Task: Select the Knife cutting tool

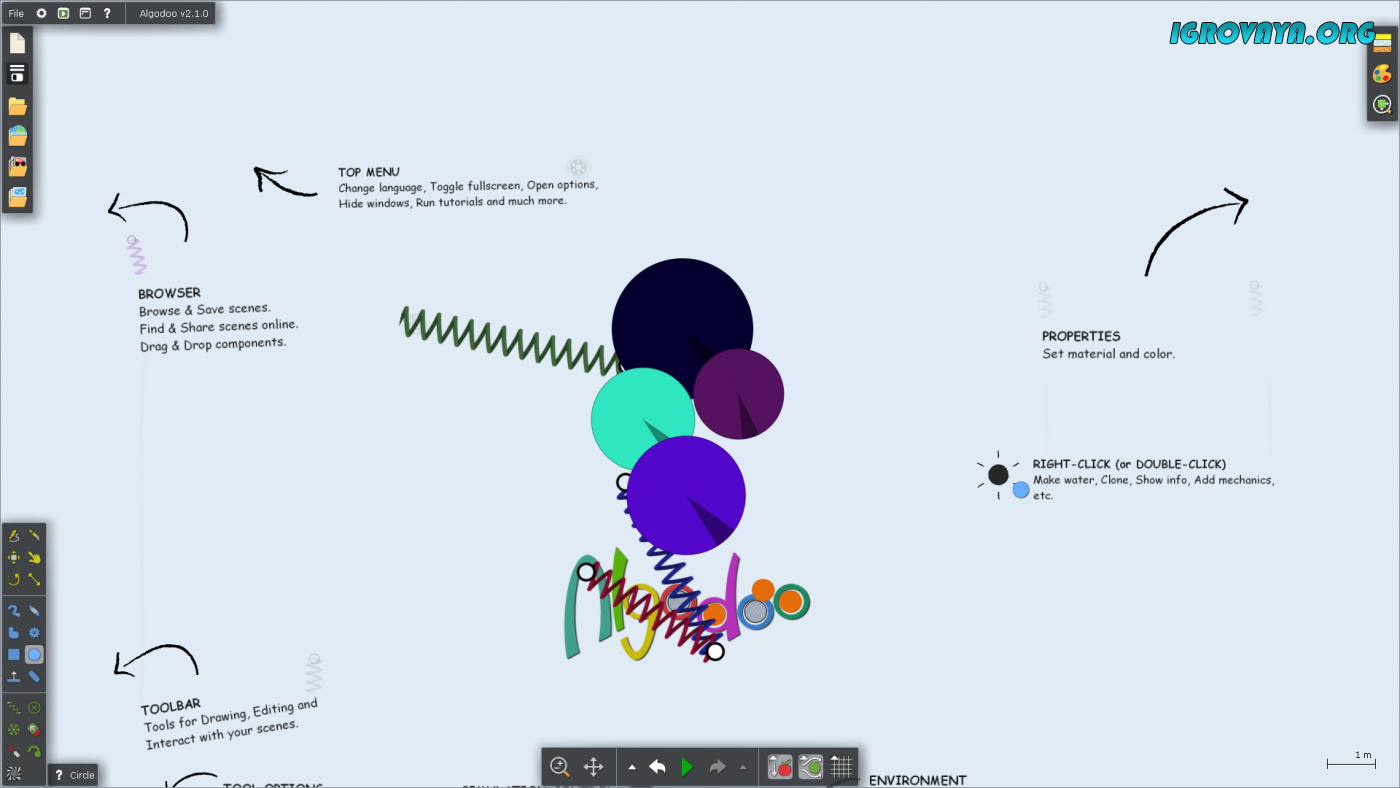Action: [34, 536]
